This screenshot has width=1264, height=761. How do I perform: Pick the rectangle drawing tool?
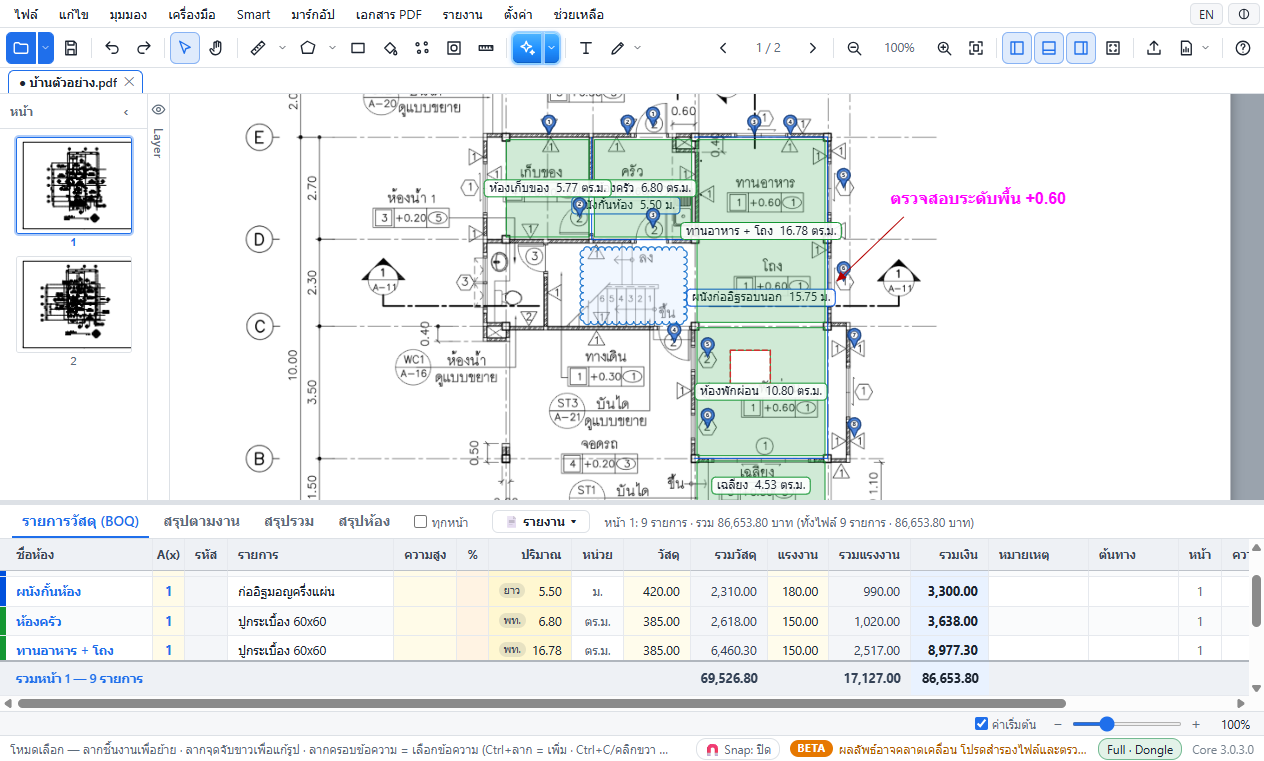[358, 48]
